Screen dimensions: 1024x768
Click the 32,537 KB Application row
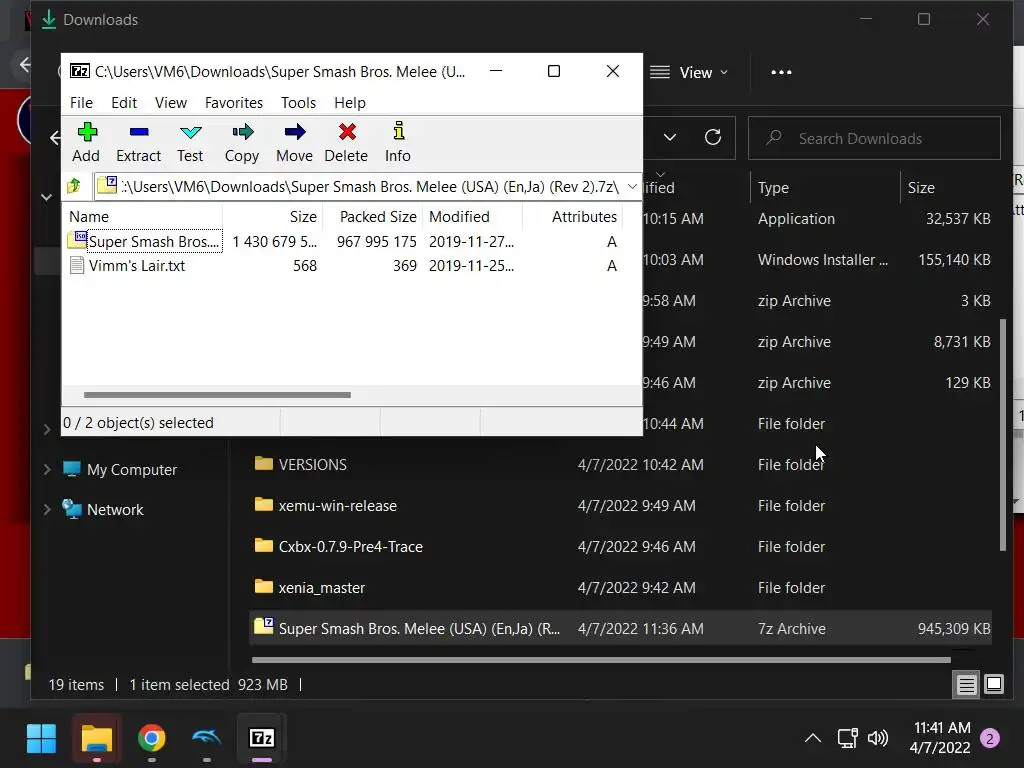click(x=816, y=219)
